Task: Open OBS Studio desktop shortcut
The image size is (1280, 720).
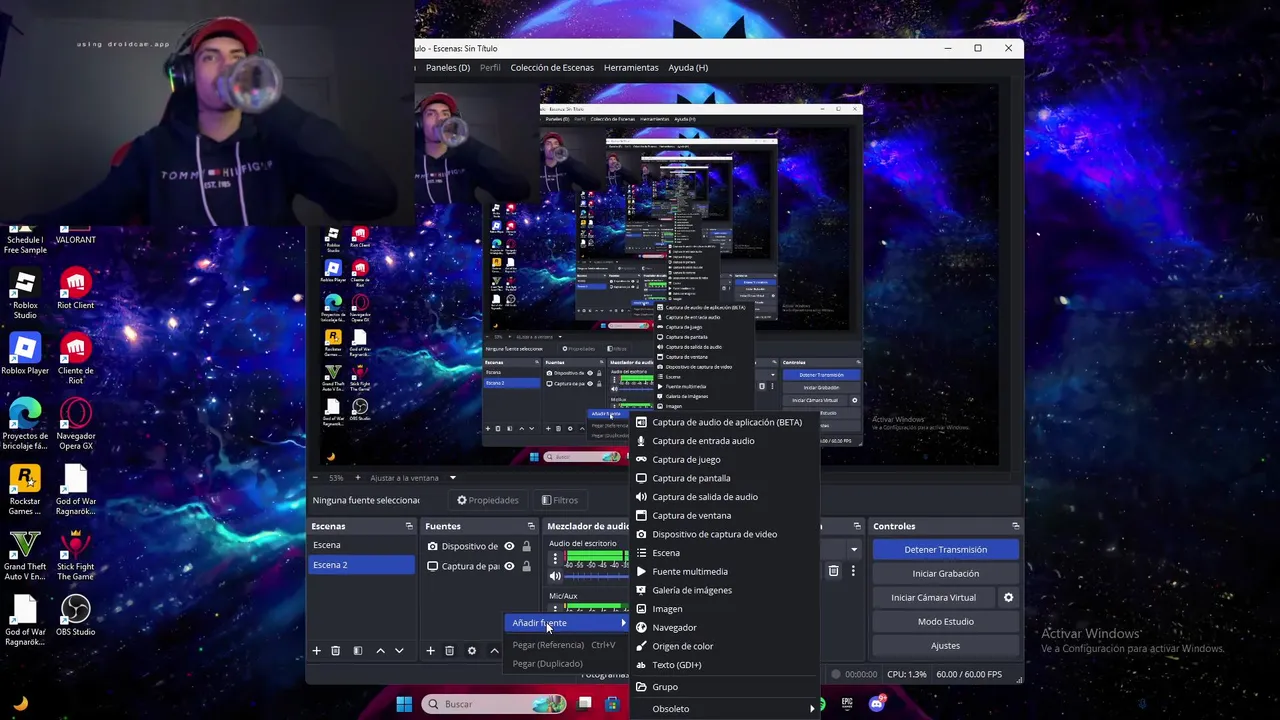Action: 75,615
